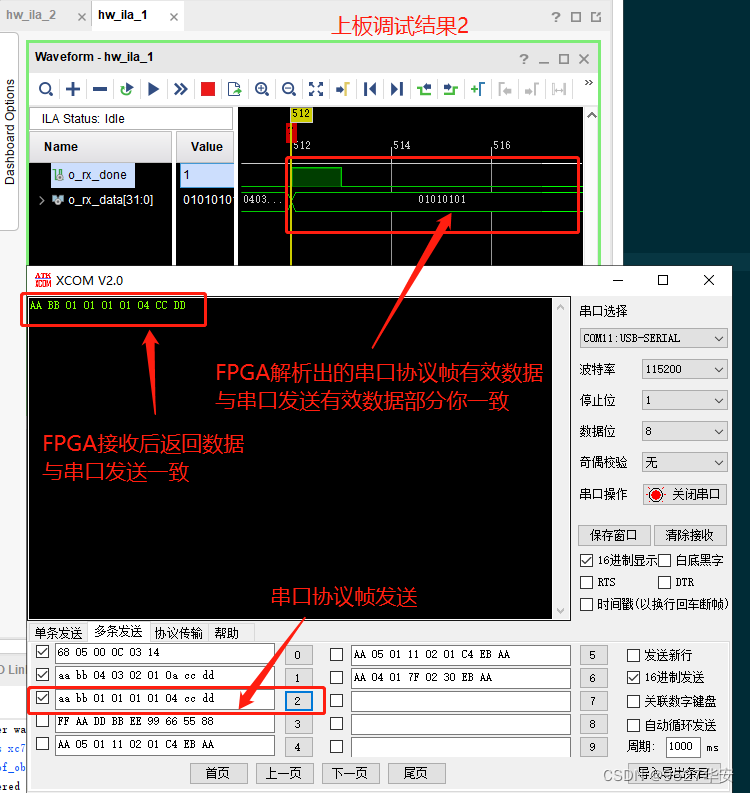Expand hidden toolbar items chevron
This screenshot has width=750, height=793.
click(589, 82)
